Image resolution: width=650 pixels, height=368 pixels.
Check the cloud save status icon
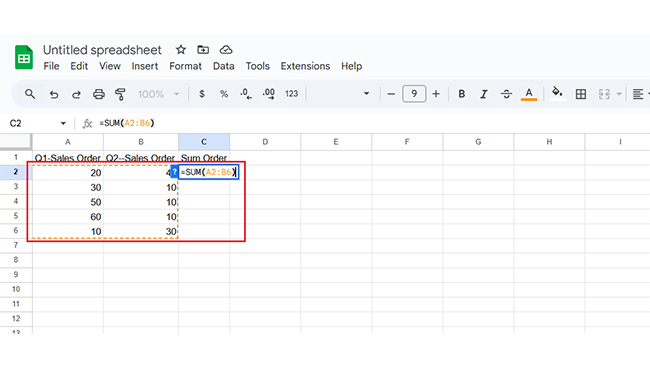[226, 50]
